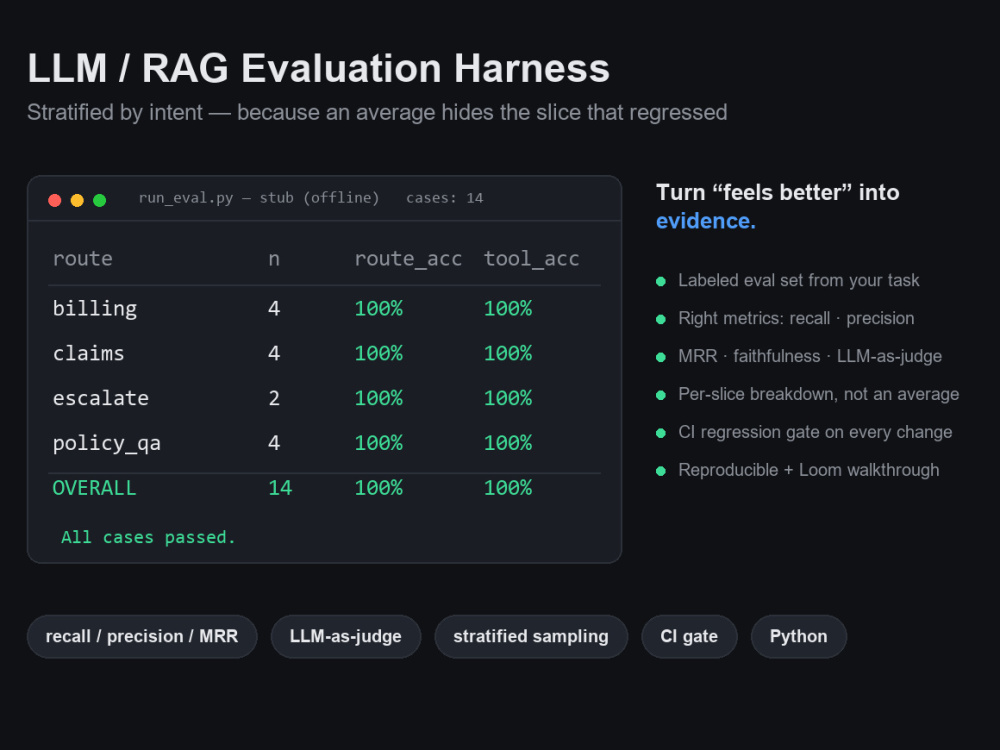The width and height of the screenshot is (1000, 750).
Task: Click the tool_acc column header
Action: point(531,259)
